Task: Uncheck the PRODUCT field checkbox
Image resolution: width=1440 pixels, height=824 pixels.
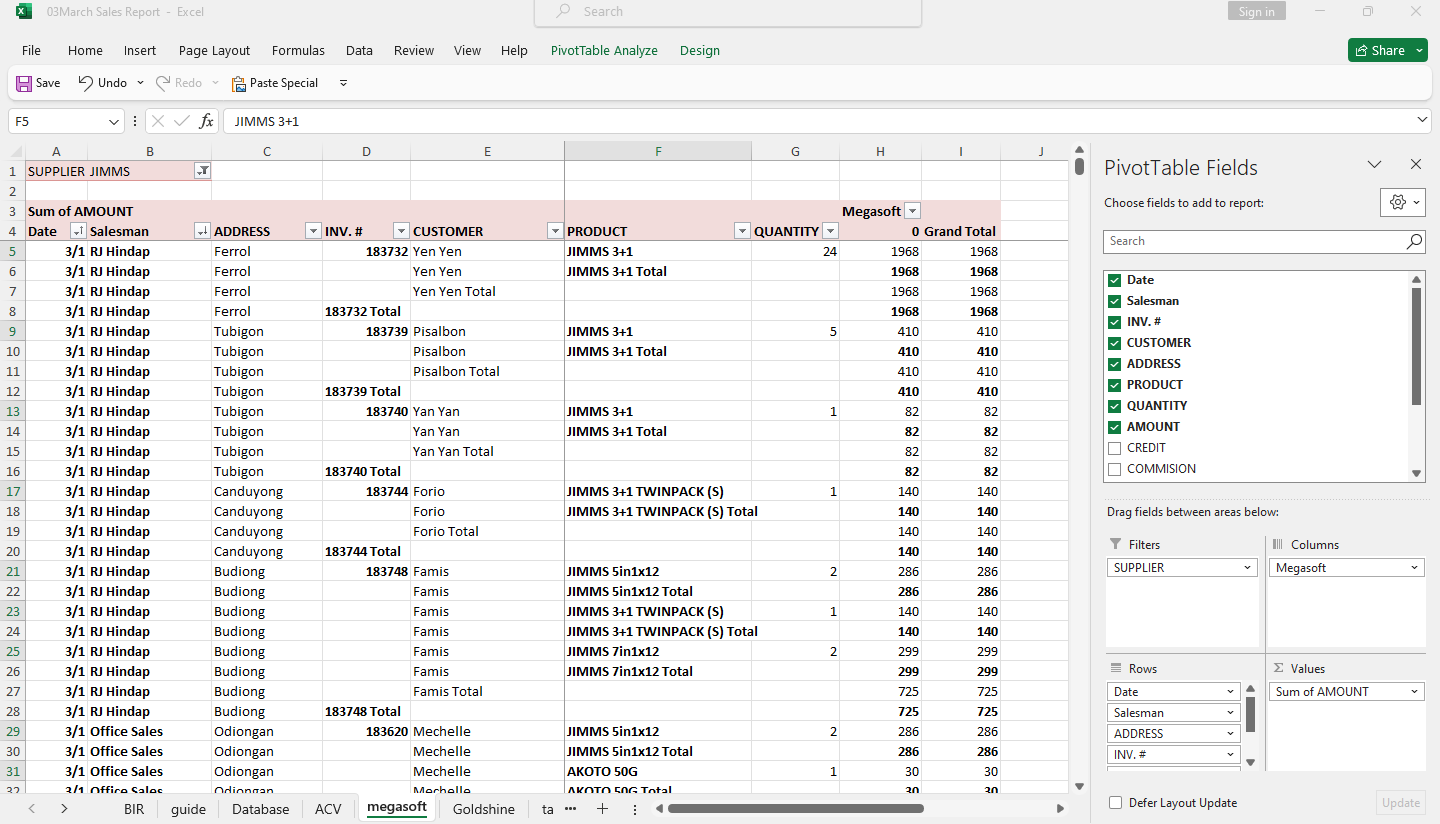Action: click(1114, 385)
